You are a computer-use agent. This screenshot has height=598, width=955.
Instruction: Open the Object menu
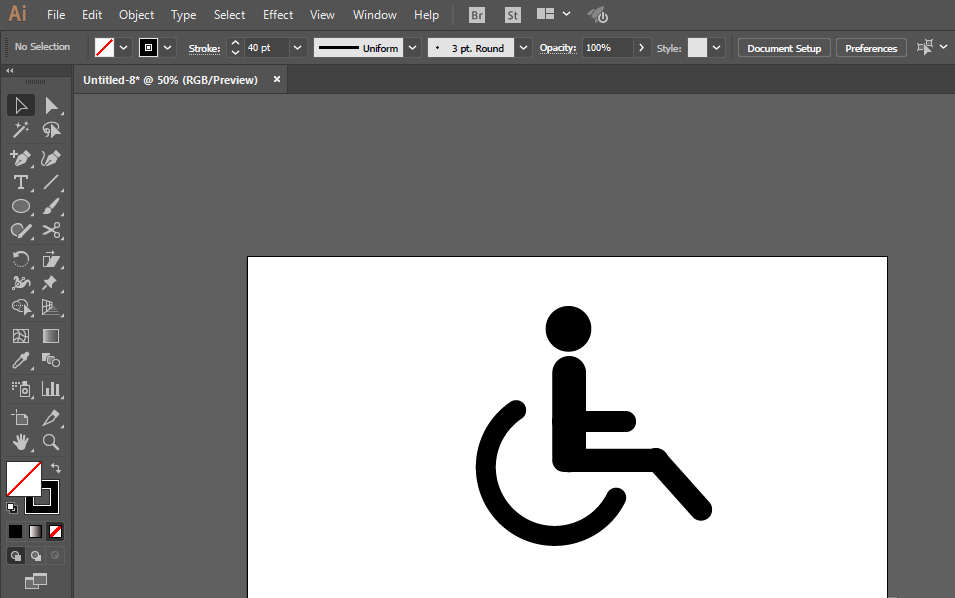[136, 15]
